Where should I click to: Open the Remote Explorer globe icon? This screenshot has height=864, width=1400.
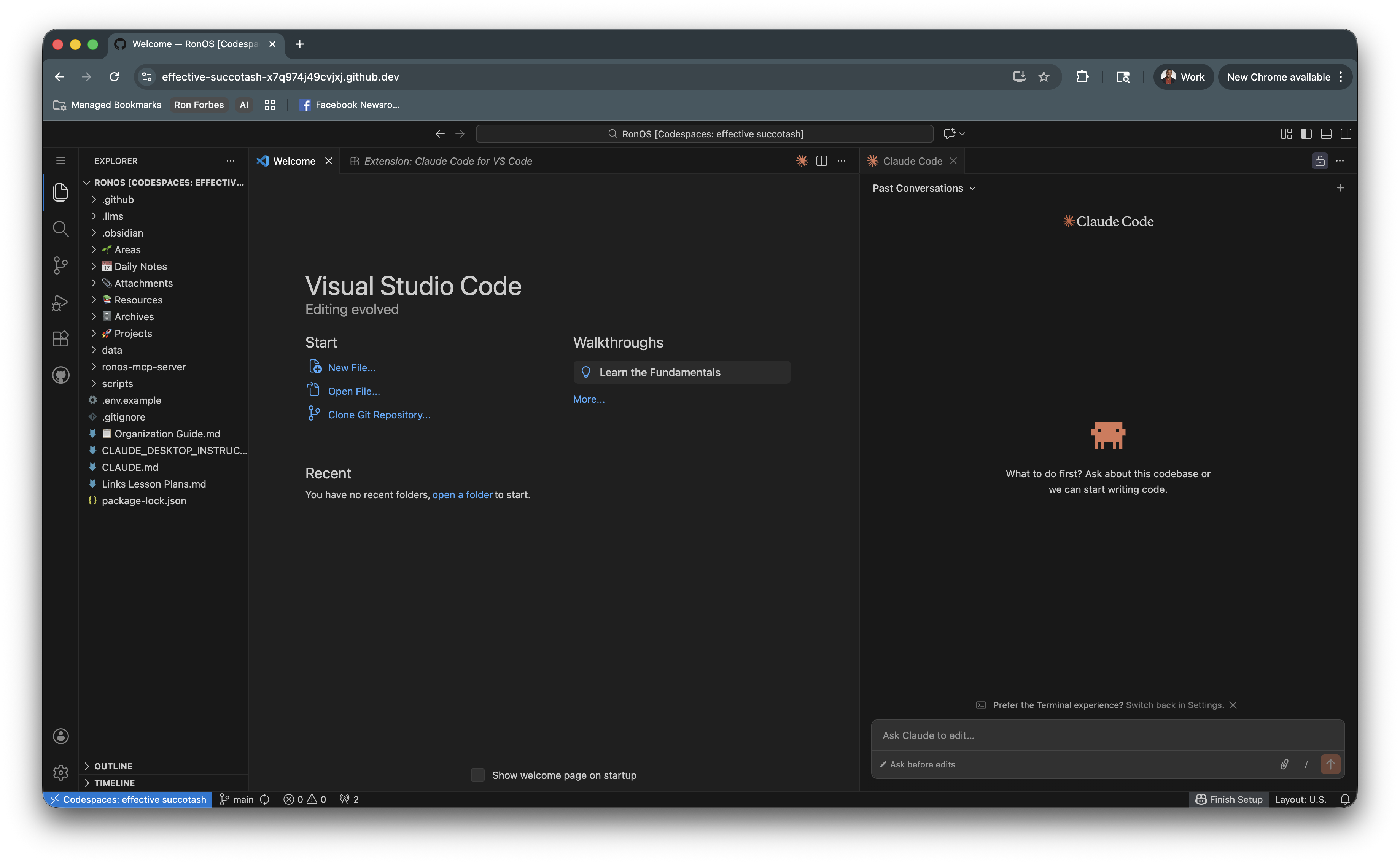[60, 375]
